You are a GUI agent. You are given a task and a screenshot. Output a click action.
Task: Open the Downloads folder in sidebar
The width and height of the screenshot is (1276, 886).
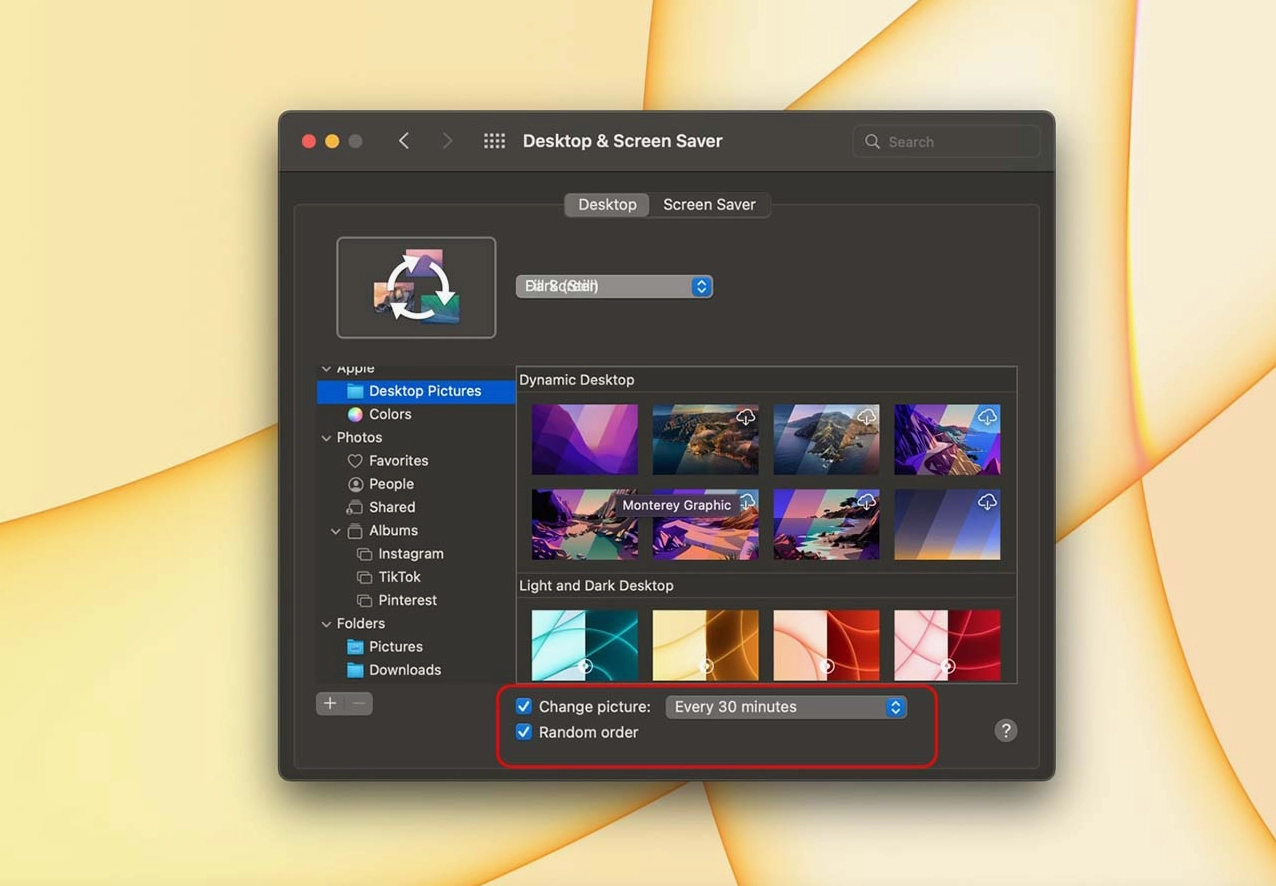(x=404, y=670)
